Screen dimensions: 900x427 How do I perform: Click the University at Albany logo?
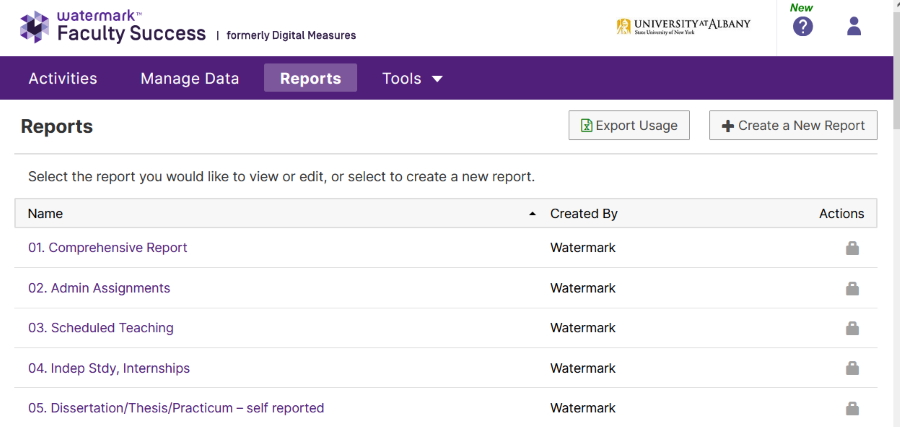coord(683,26)
